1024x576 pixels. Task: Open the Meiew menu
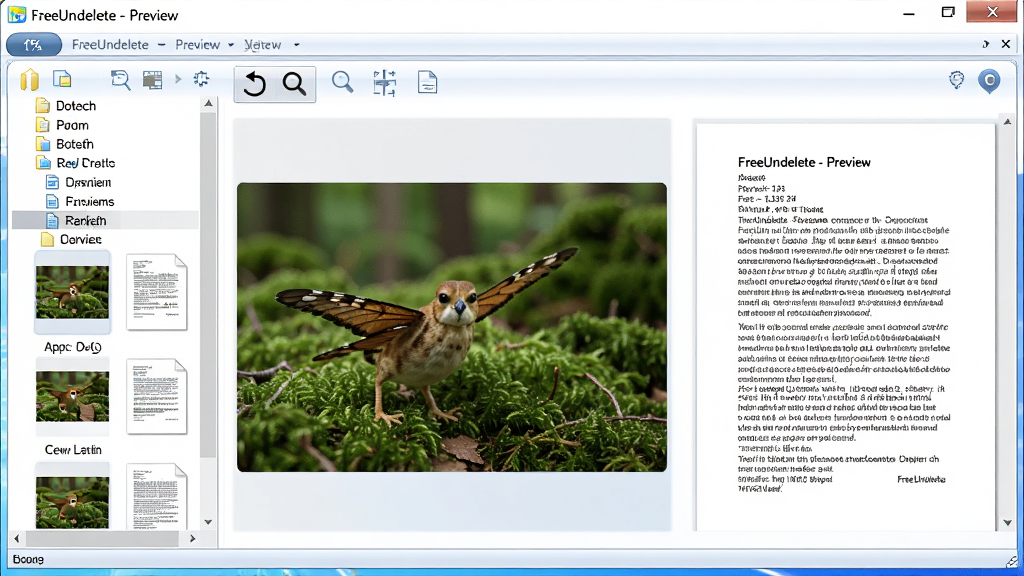coord(263,44)
